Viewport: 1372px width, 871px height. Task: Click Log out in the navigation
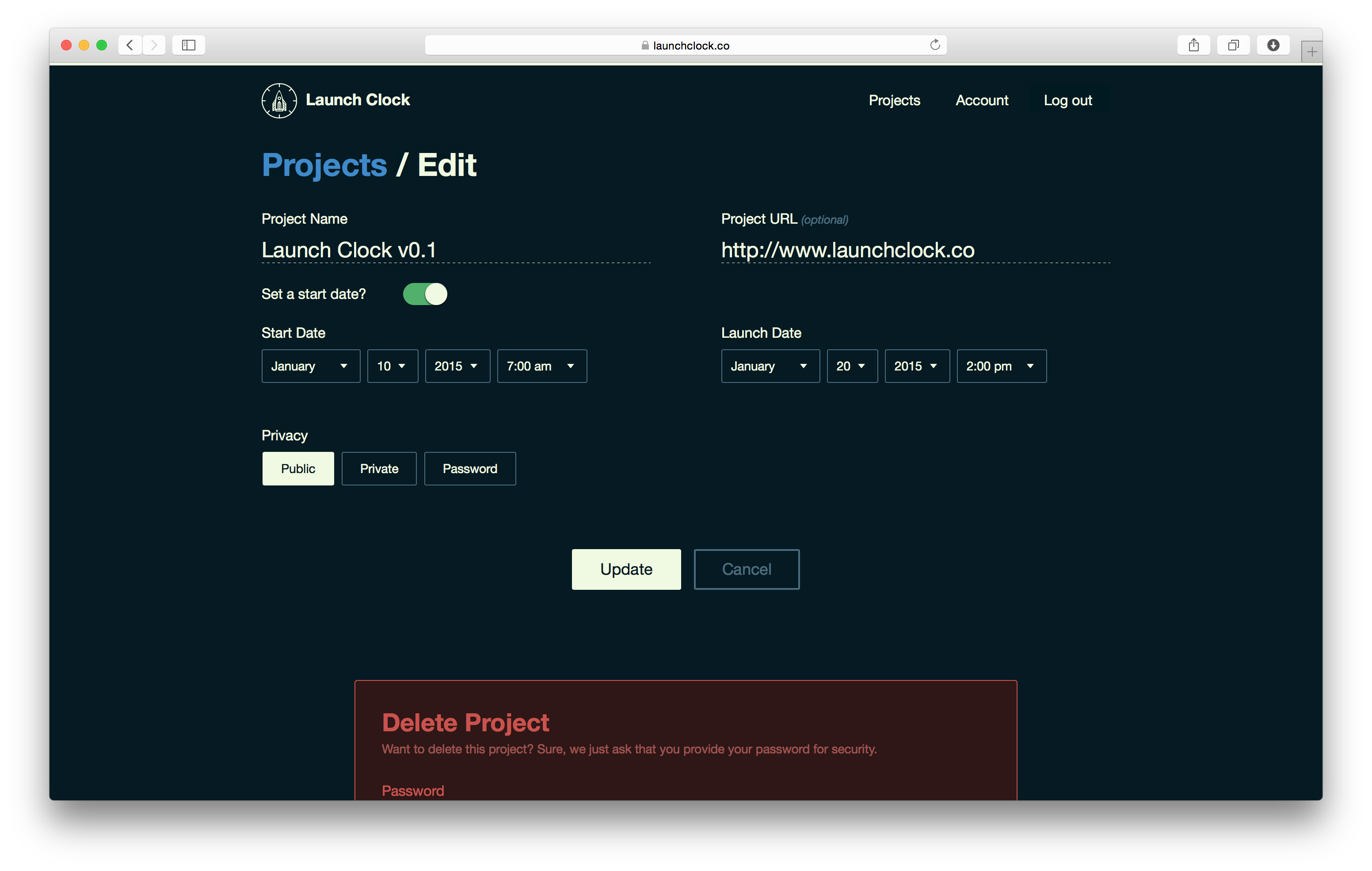(x=1067, y=100)
